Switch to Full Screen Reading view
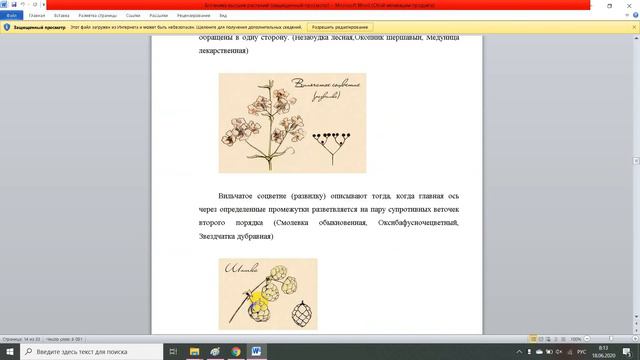Viewport: 640px width, 360px height. pyautogui.click(x=541, y=339)
